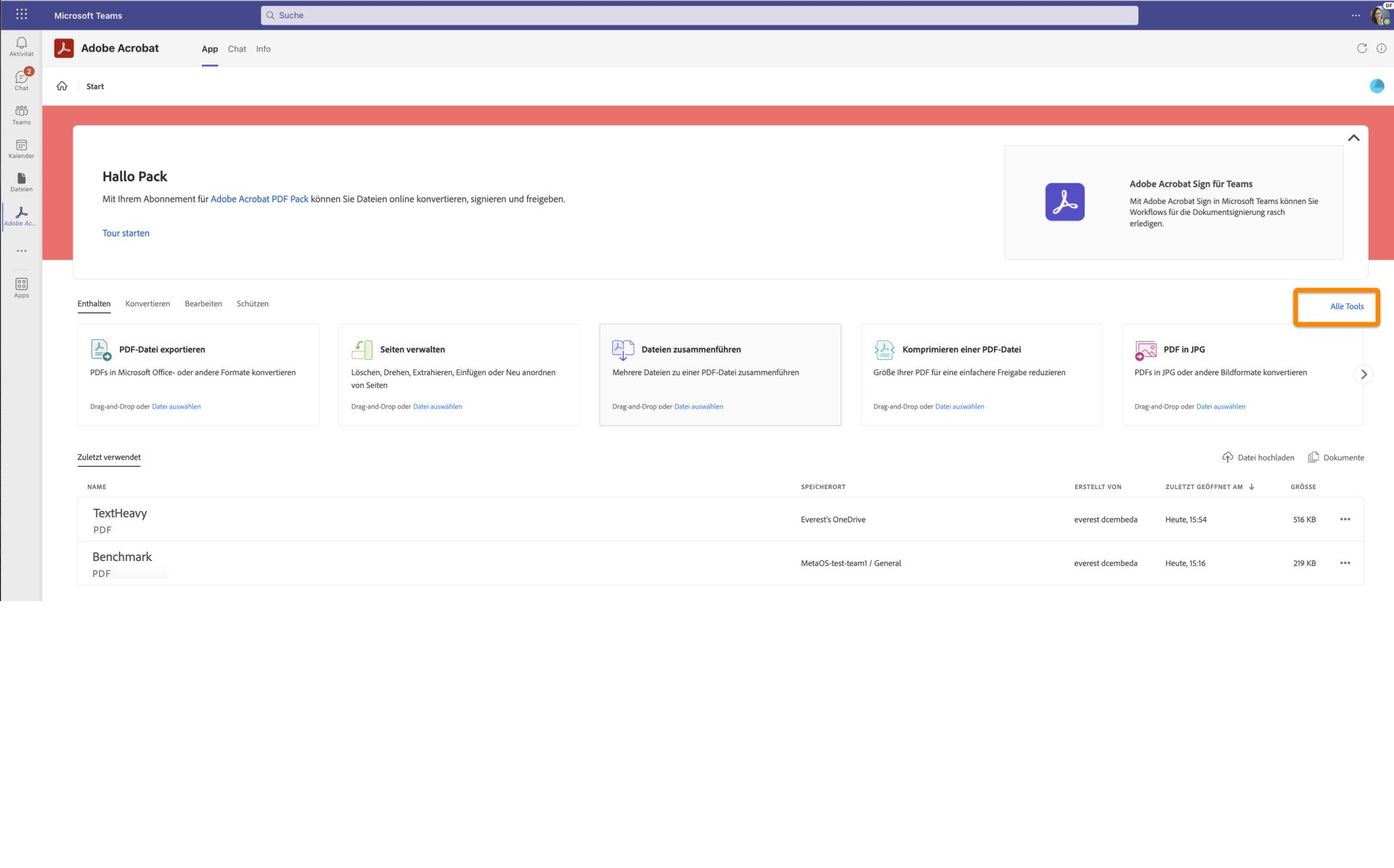Open app info icon at top right
This screenshot has width=1394, height=868.
[1381, 49]
